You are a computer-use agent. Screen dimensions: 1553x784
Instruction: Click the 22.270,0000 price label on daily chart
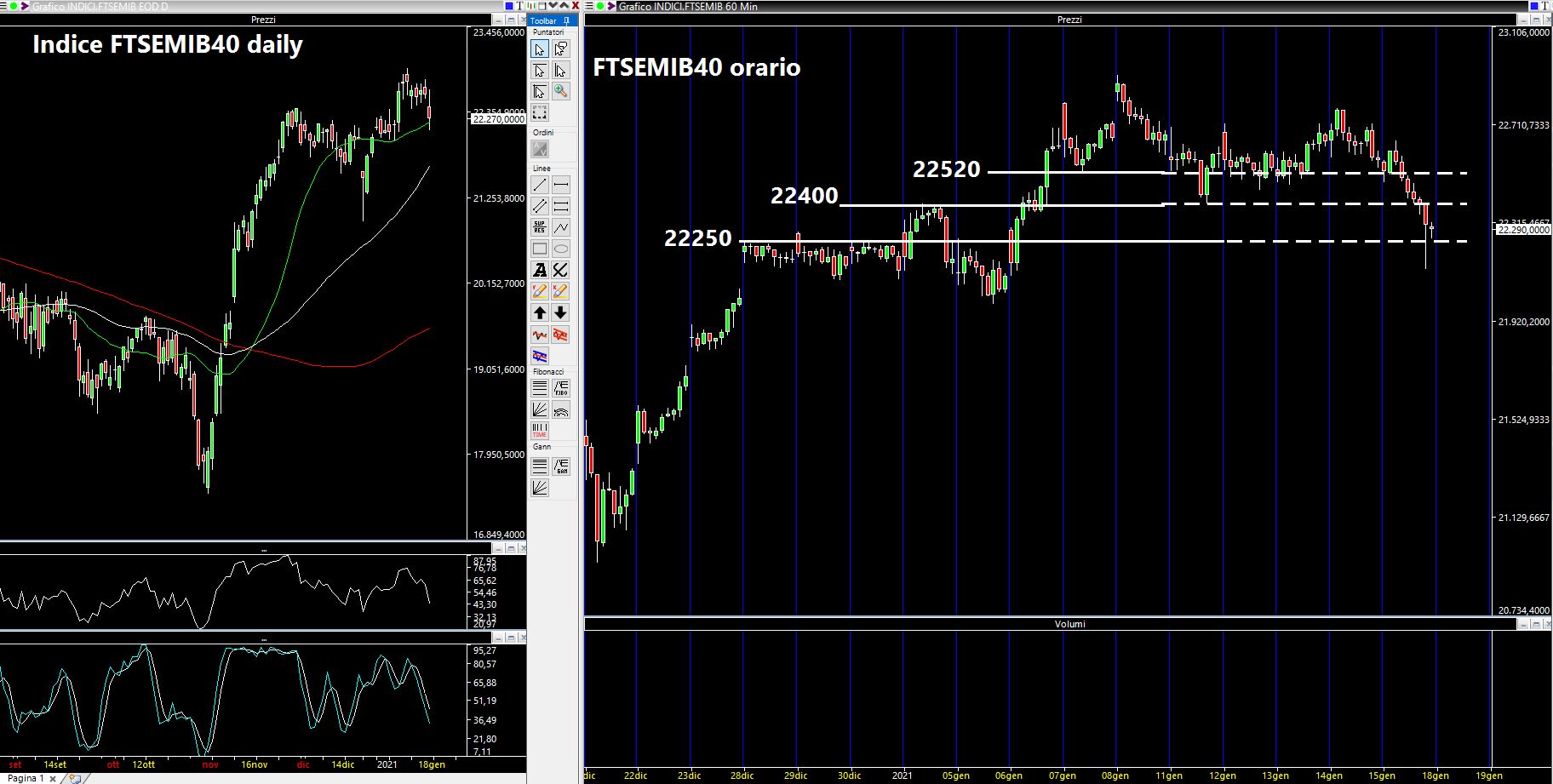499,120
